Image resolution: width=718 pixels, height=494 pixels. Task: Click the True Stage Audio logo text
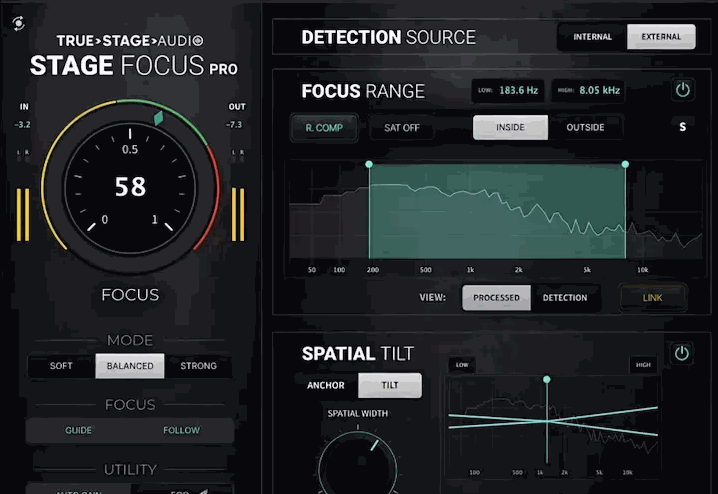[130, 41]
